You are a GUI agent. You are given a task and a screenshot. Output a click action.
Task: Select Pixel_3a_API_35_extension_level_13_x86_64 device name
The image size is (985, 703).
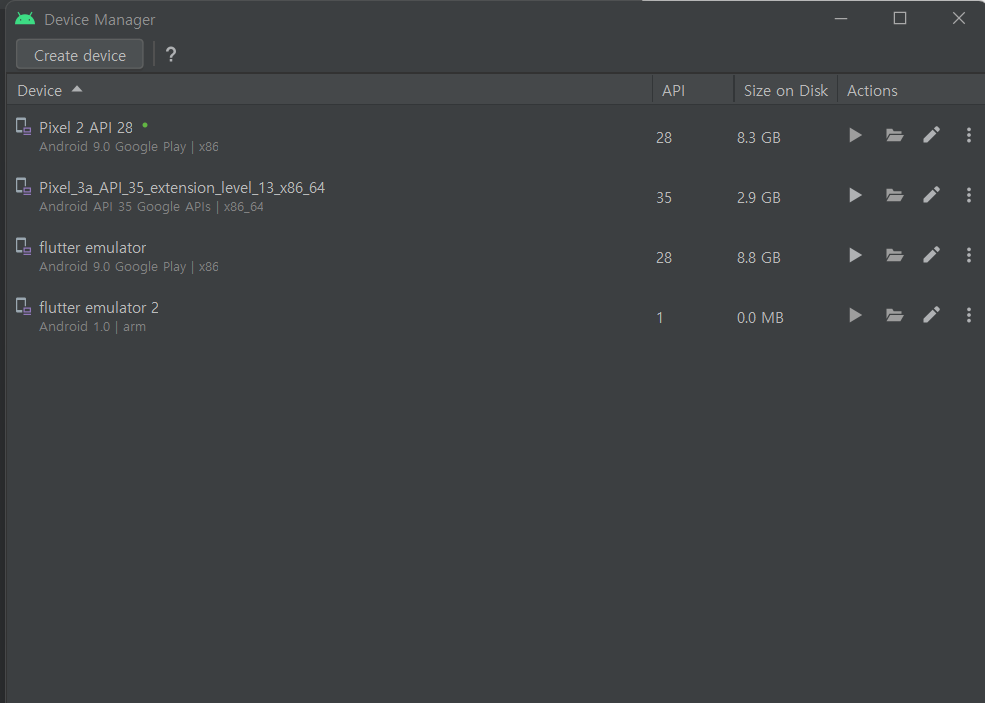[x=182, y=188]
